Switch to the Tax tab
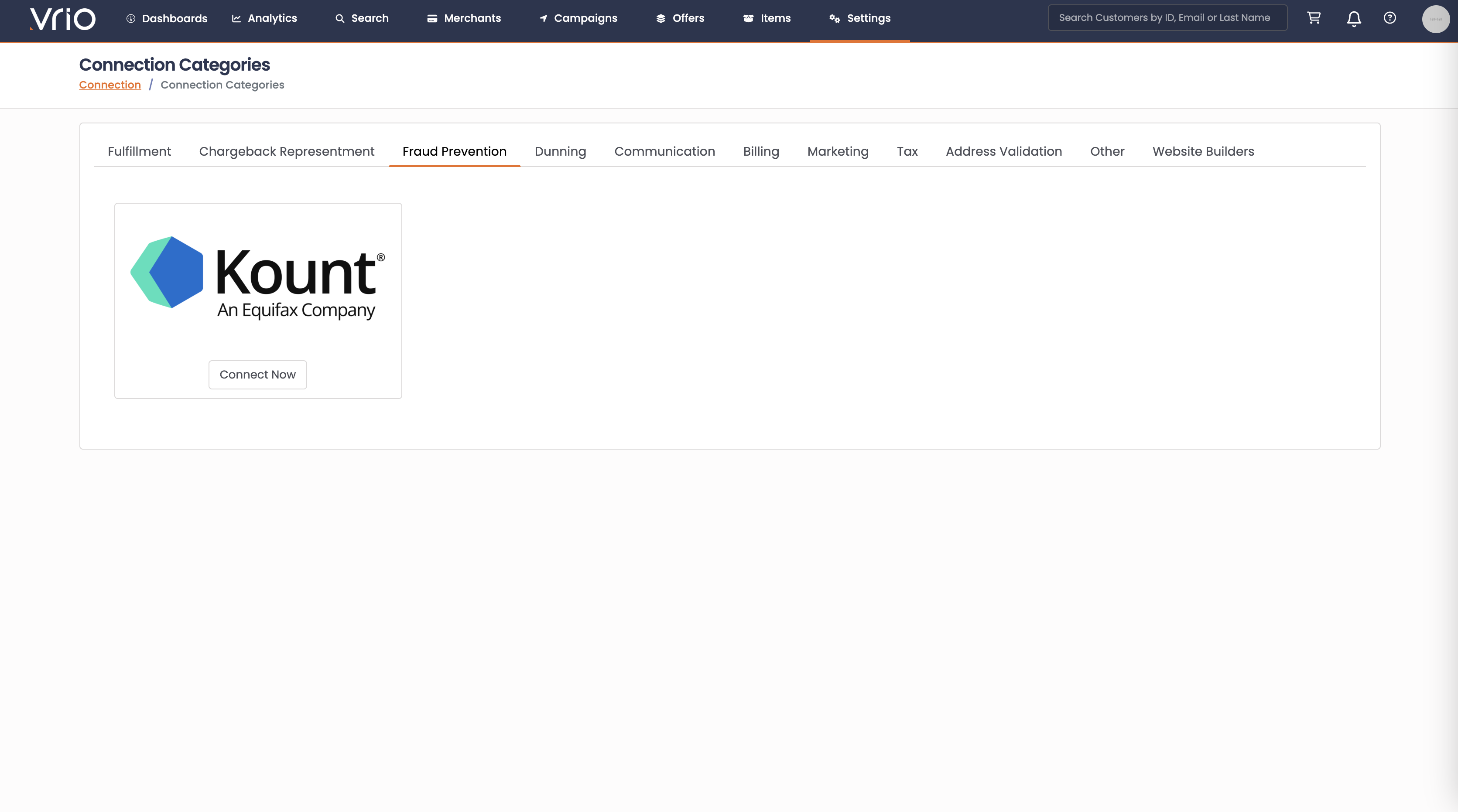The height and width of the screenshot is (812, 1458). tap(907, 151)
